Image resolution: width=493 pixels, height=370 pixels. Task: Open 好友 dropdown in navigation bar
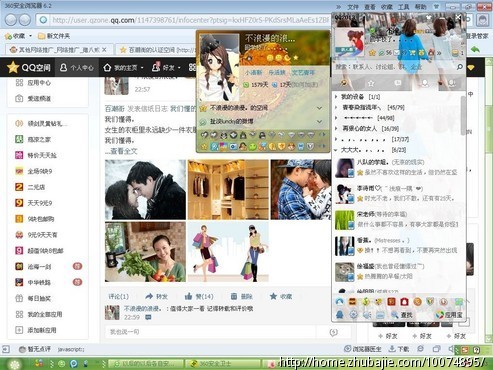[x=166, y=68]
